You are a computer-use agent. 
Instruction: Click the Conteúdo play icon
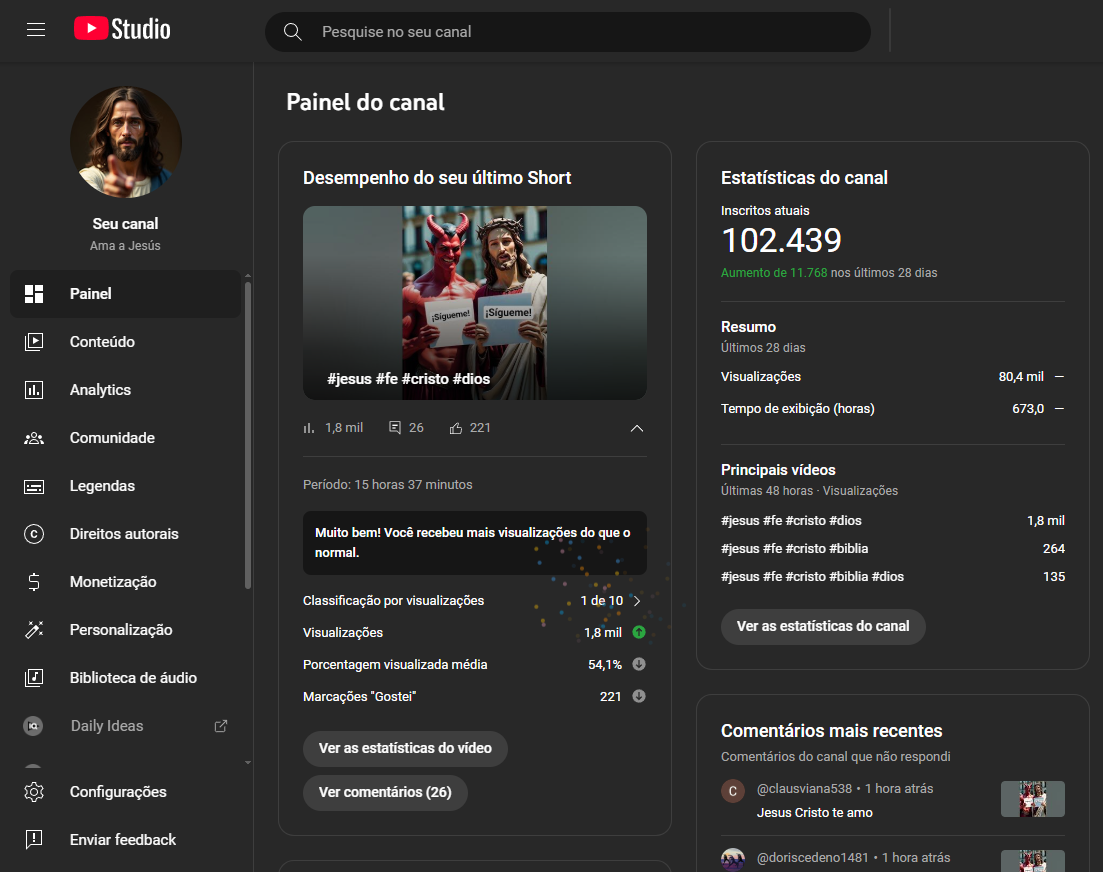tap(34, 342)
